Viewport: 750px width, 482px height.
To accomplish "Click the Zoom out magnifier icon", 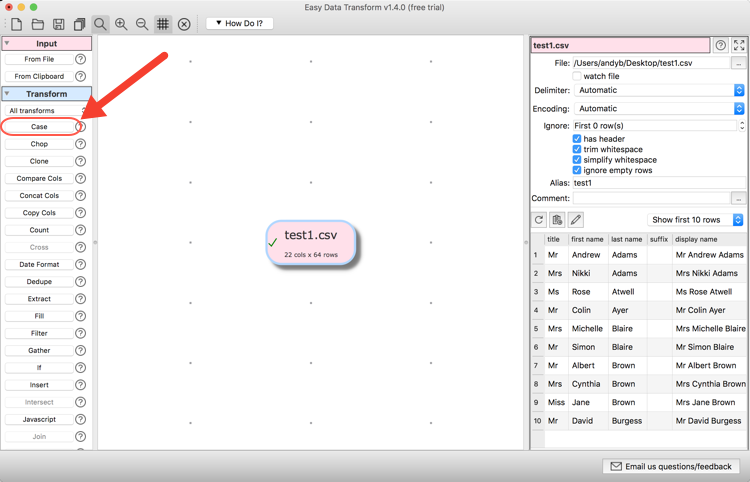I will (142, 24).
